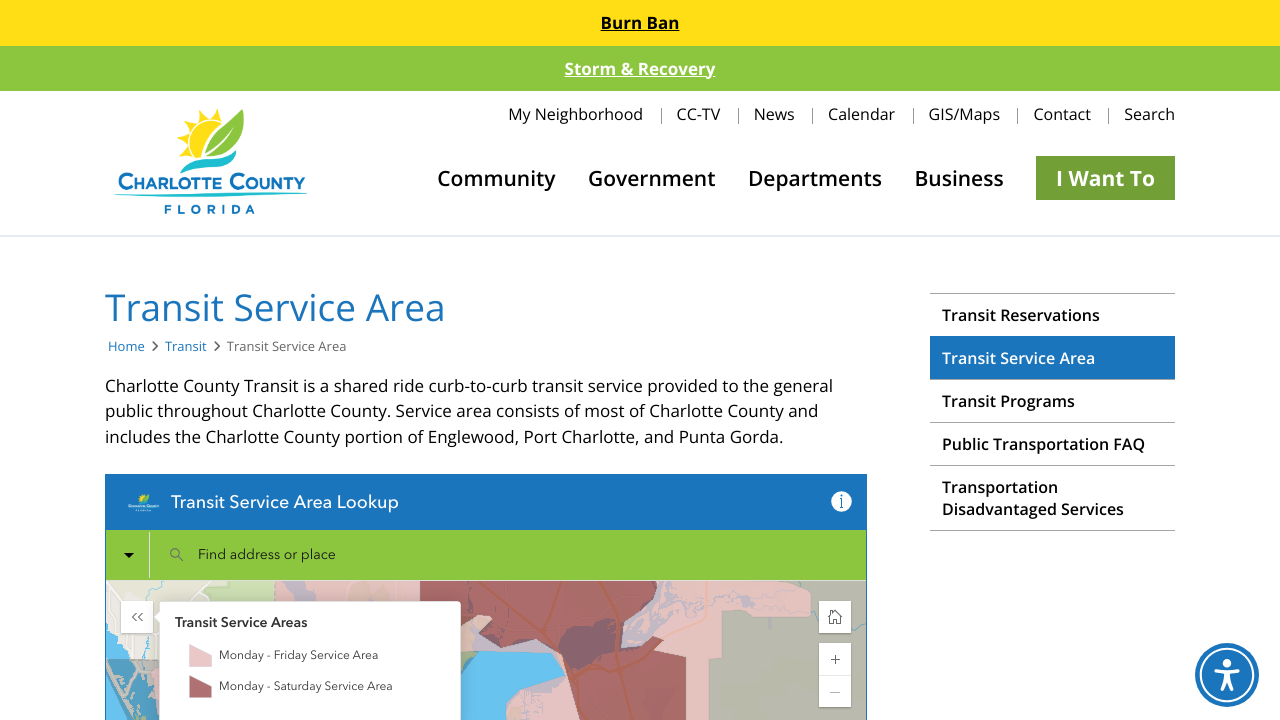The width and height of the screenshot is (1280, 720).
Task: Click the Monday - Friday Service Area swatch
Action: [200, 656]
